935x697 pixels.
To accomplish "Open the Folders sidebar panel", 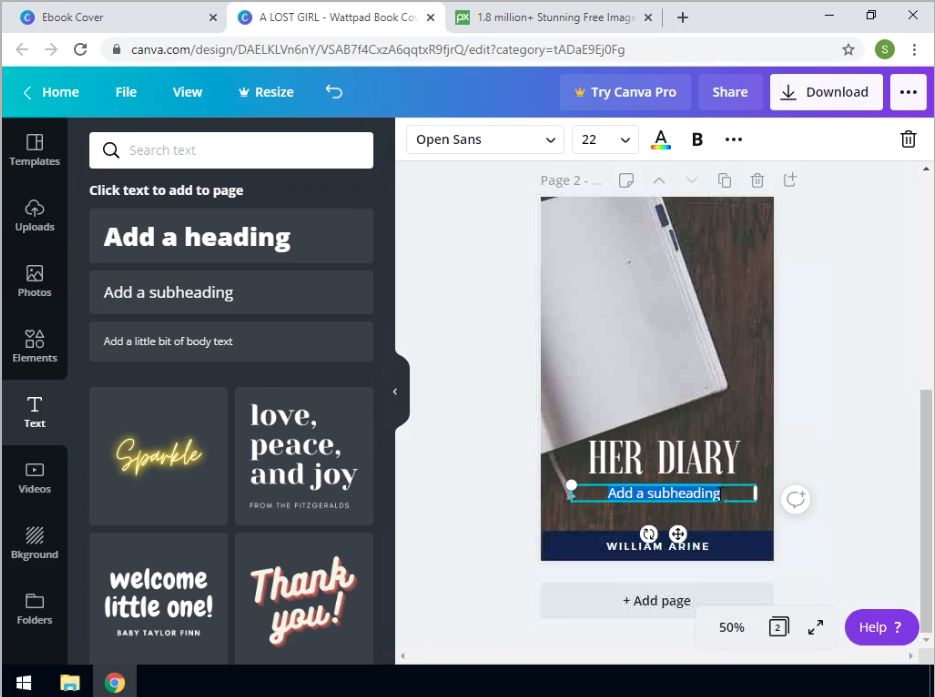I will [x=35, y=609].
